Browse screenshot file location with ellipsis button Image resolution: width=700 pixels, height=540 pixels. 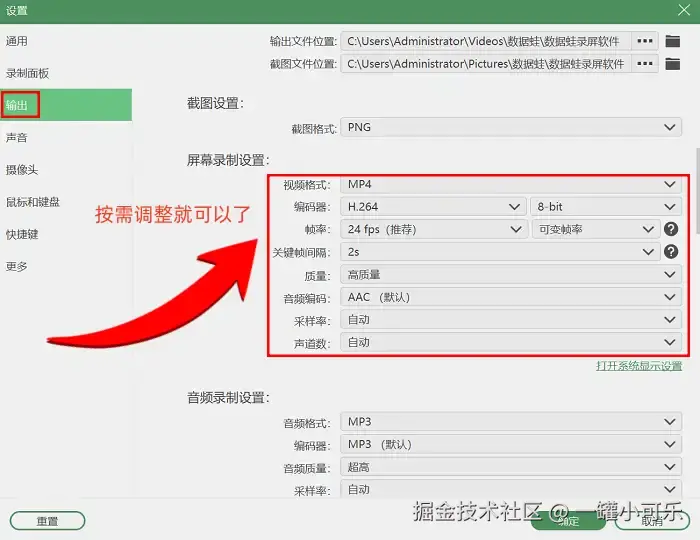(645, 64)
